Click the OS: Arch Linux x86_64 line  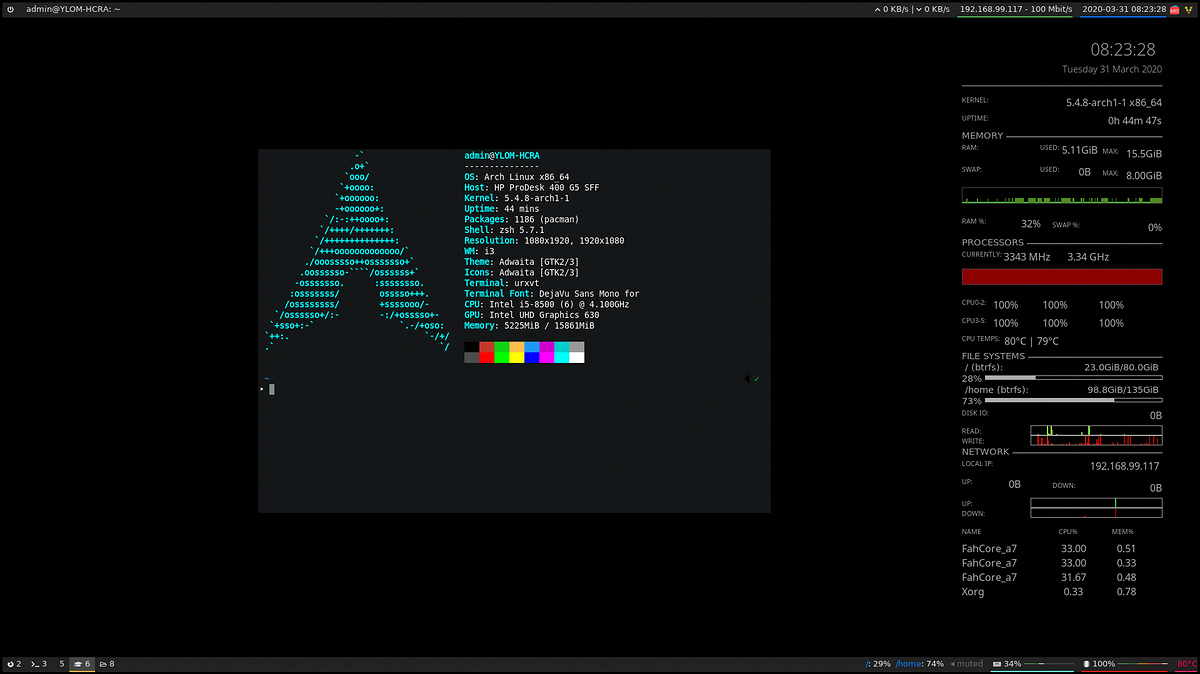(x=516, y=176)
